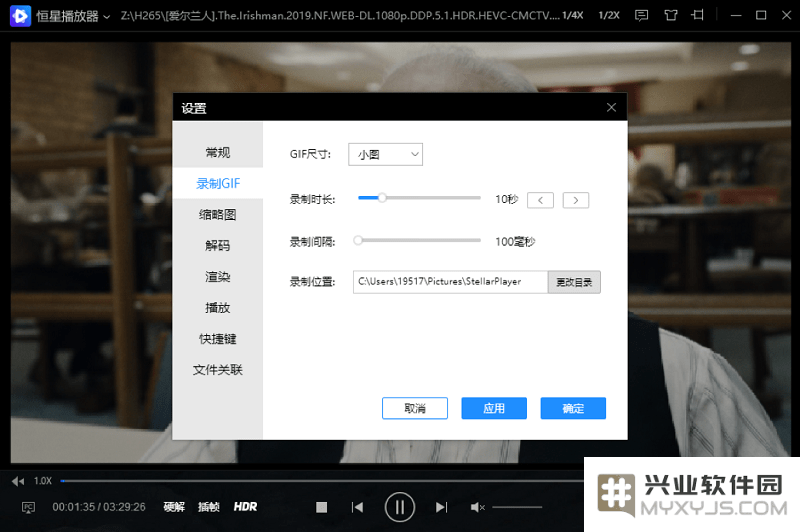Image resolution: width=800 pixels, height=532 pixels.
Task: Set playback speed to 1/4X
Action: [572, 15]
